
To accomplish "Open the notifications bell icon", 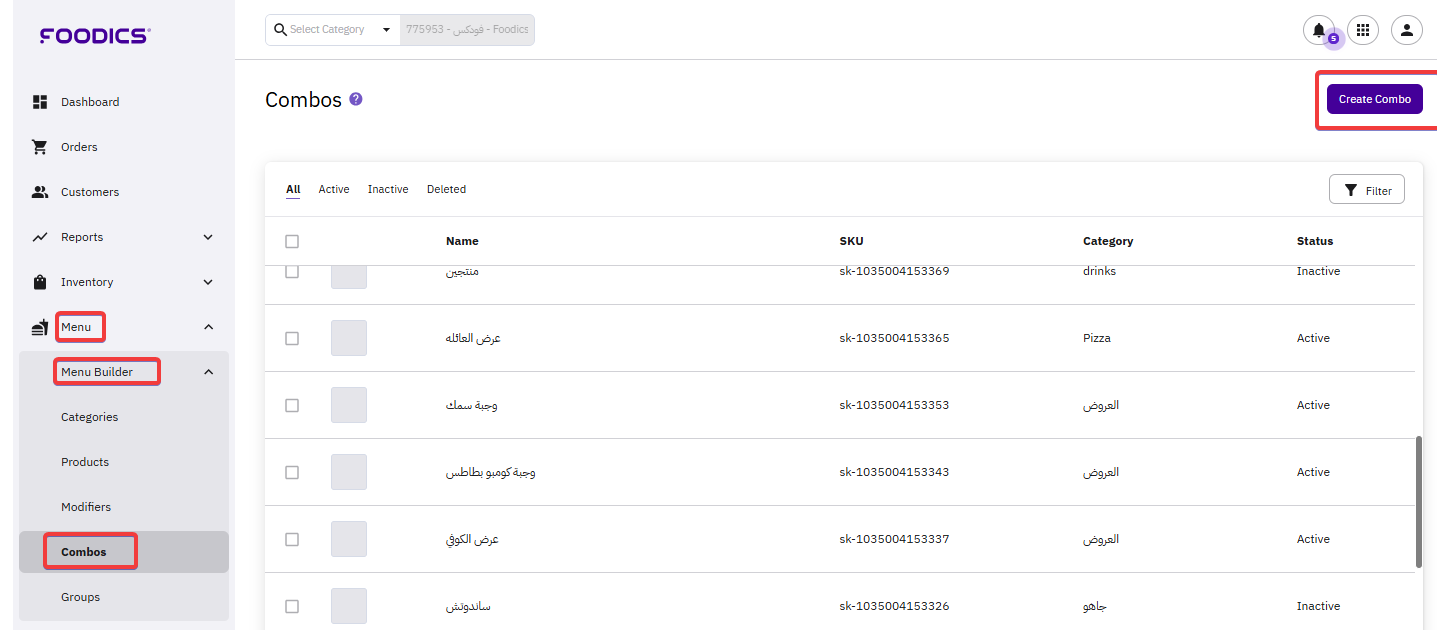I will [1318, 30].
